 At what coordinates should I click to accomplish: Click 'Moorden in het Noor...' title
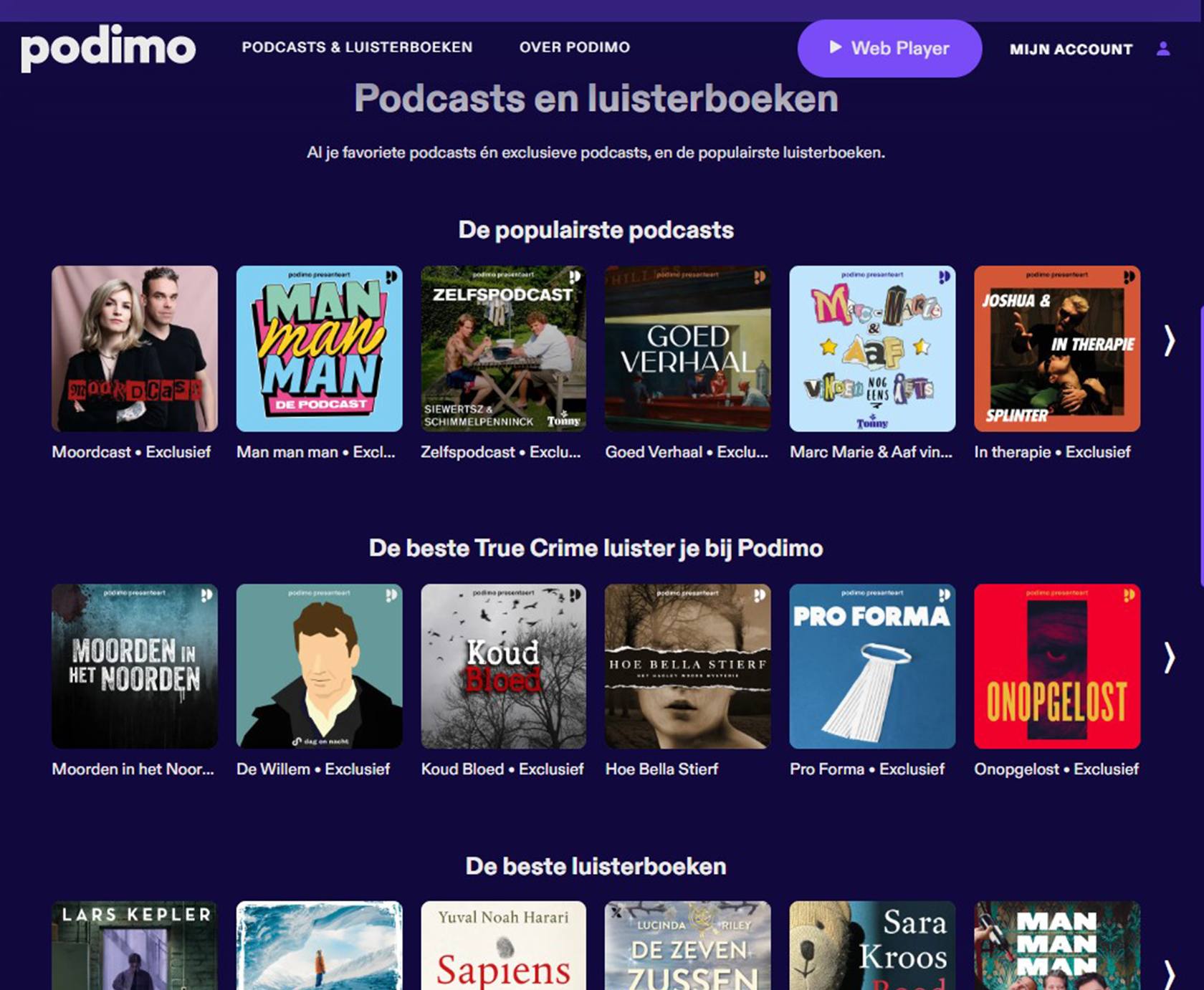tap(133, 769)
